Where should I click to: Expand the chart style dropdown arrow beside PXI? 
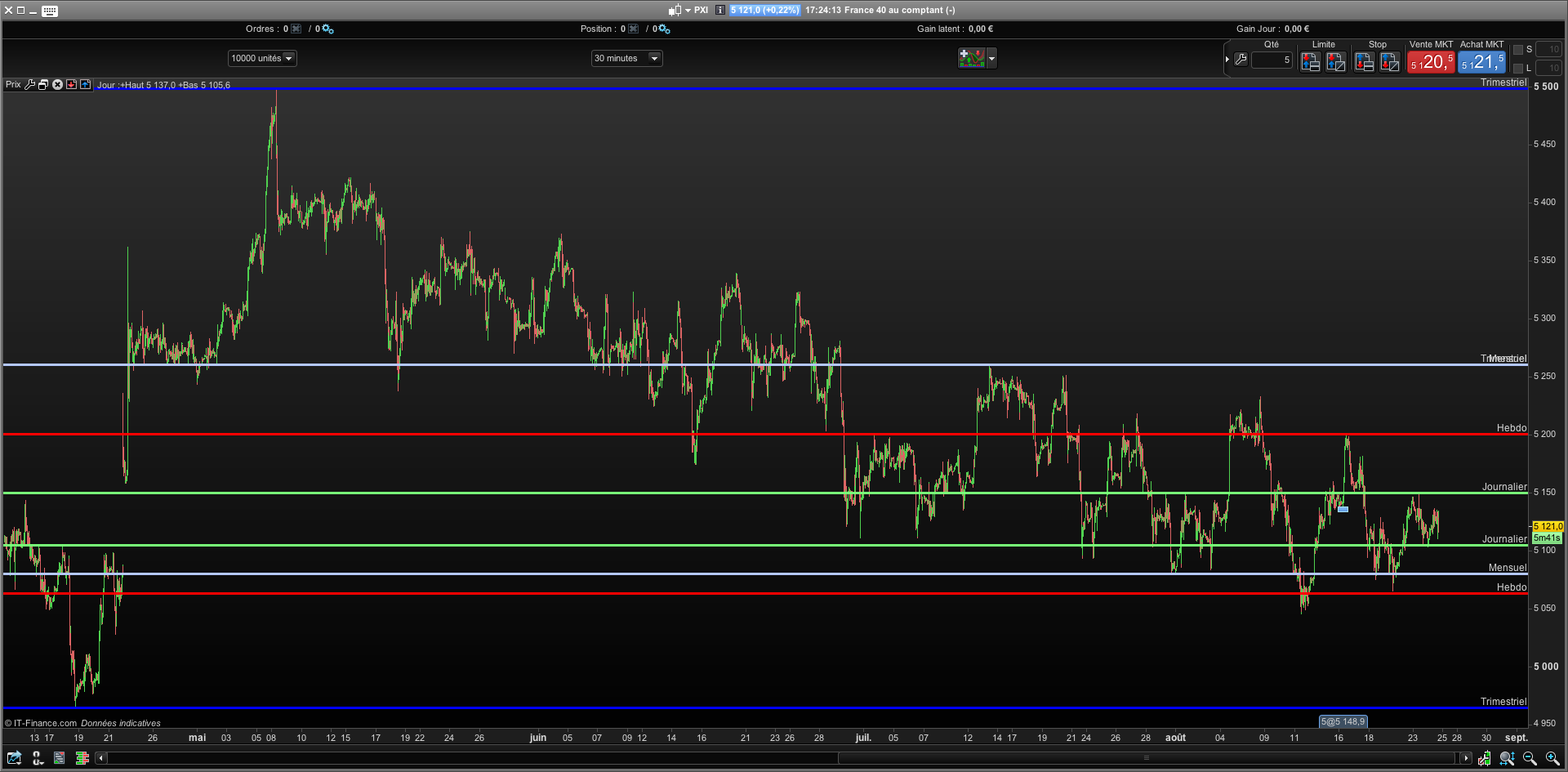point(688,11)
